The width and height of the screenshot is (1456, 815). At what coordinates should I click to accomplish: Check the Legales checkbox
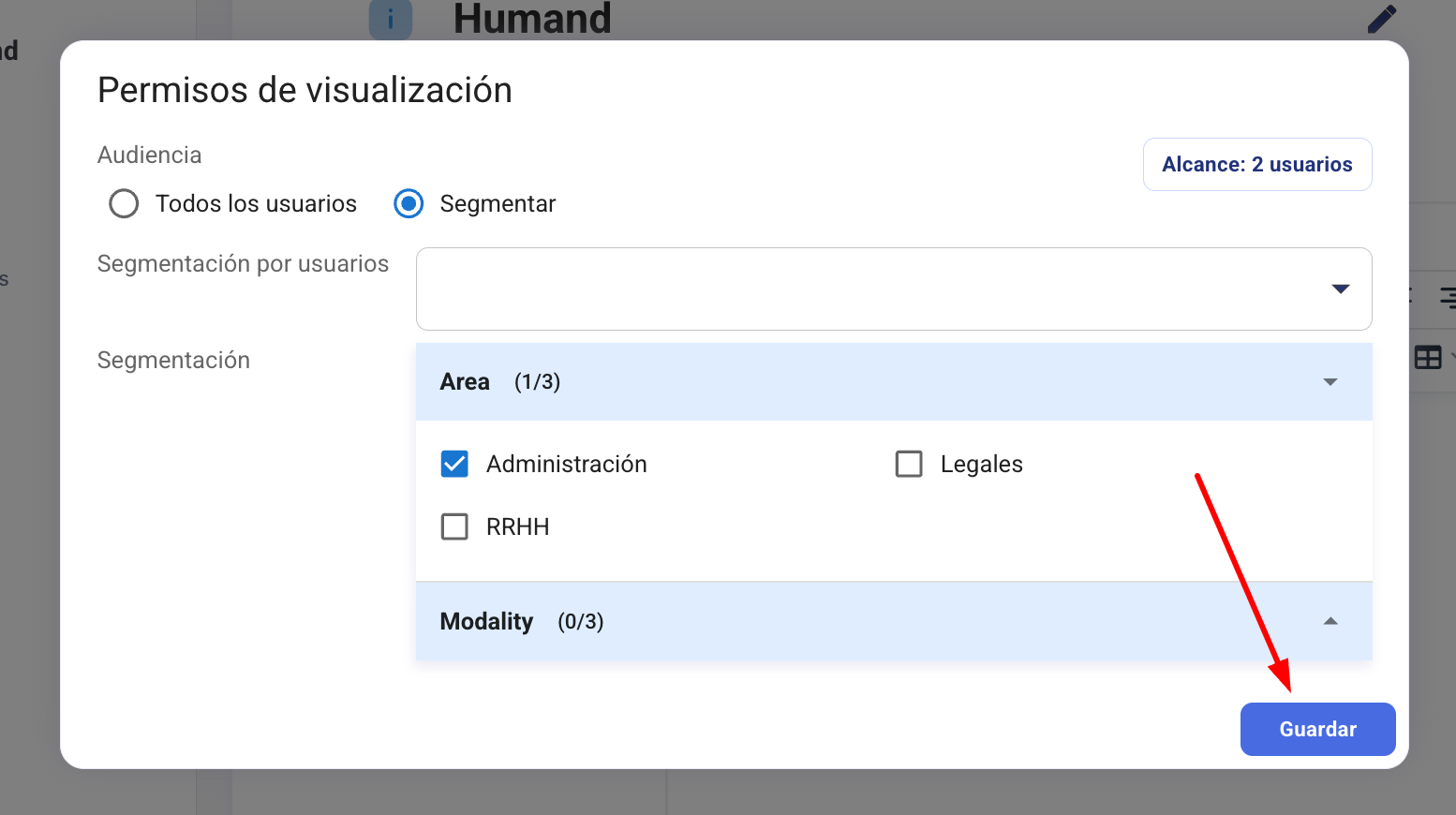tap(909, 464)
